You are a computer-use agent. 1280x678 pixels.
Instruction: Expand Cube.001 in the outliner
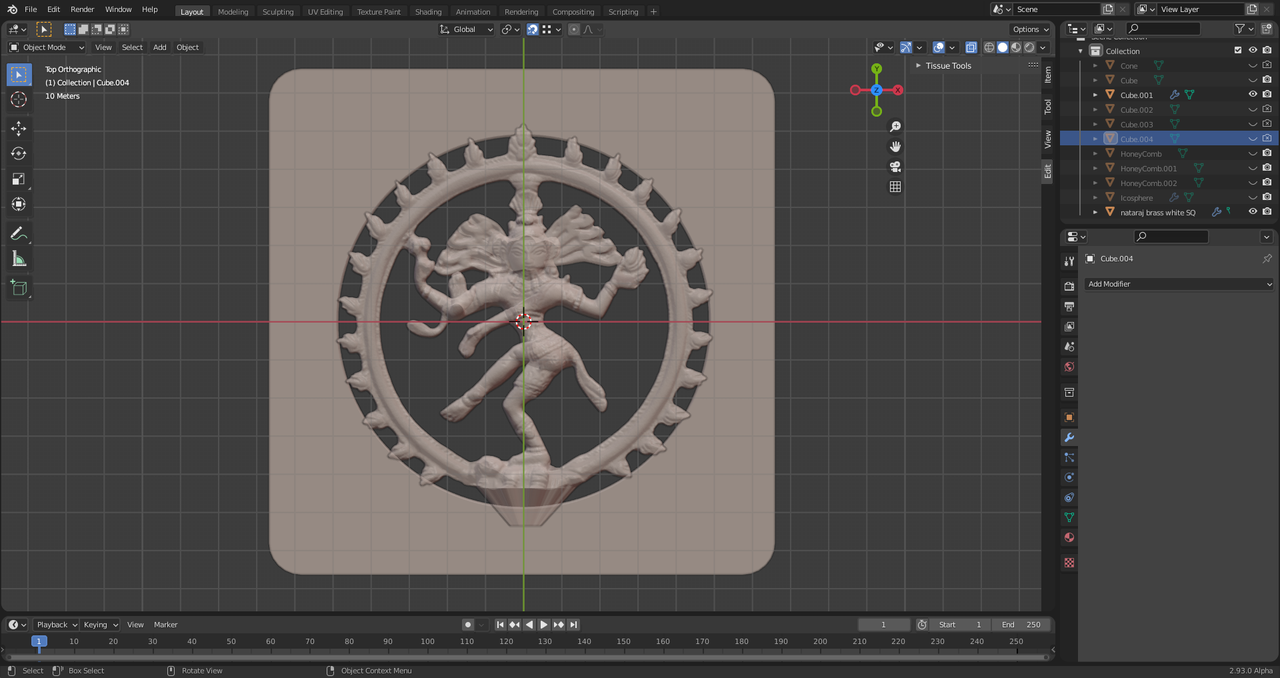coord(1095,95)
